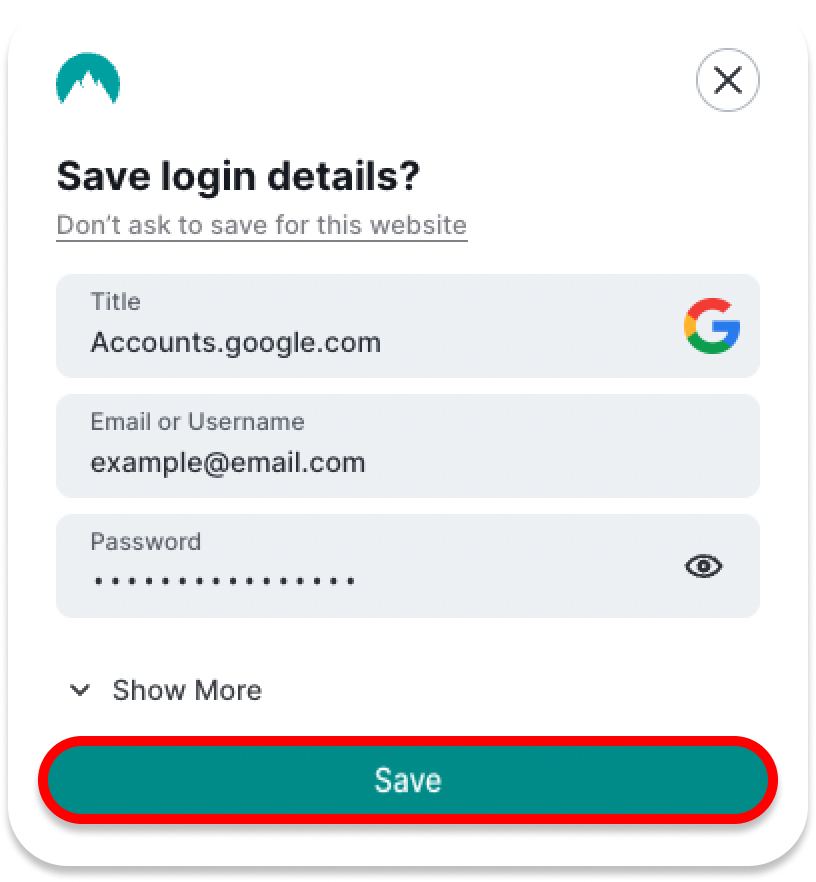Click the Save login details heading
Image resolution: width=816 pixels, height=882 pixels.
[238, 178]
